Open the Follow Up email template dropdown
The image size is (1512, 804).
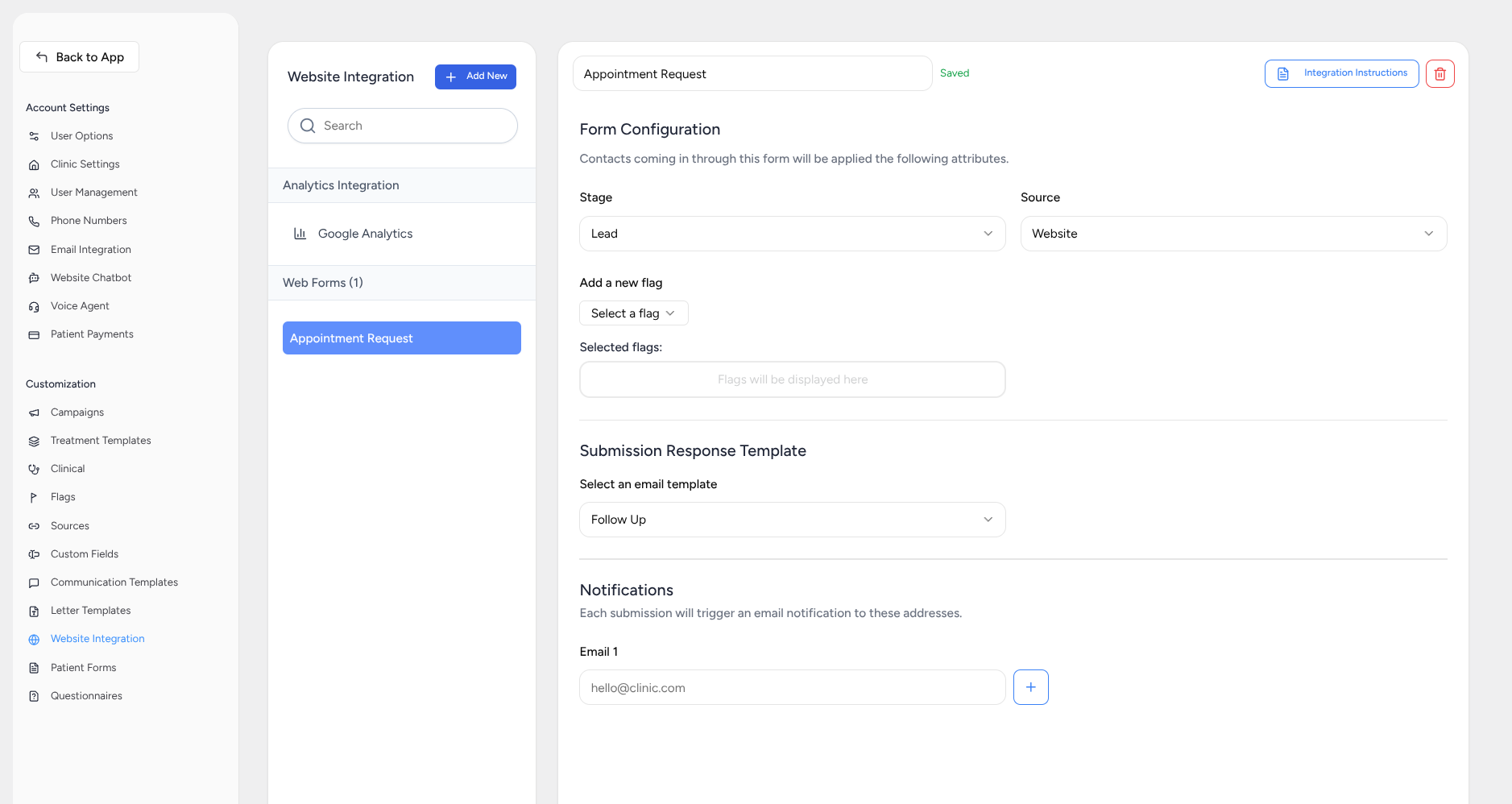(792, 520)
